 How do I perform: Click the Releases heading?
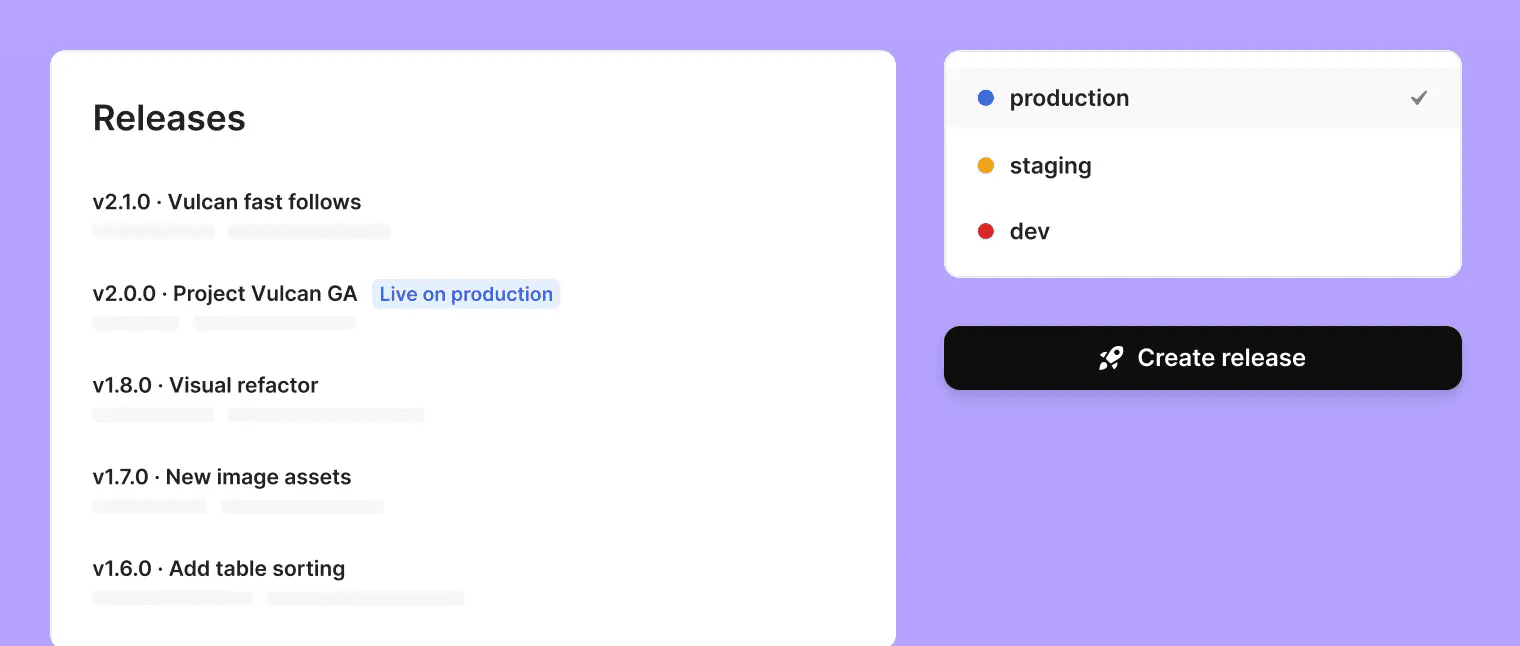pos(169,118)
